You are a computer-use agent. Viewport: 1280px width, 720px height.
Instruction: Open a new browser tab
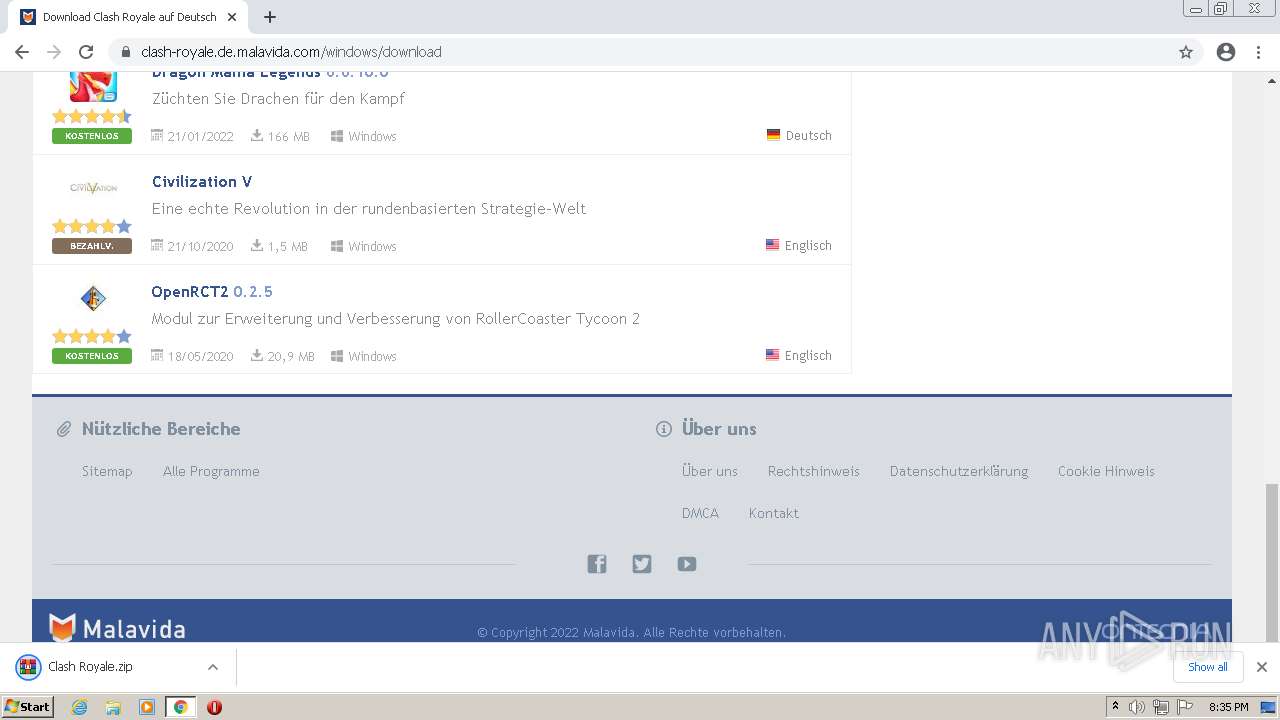(270, 17)
